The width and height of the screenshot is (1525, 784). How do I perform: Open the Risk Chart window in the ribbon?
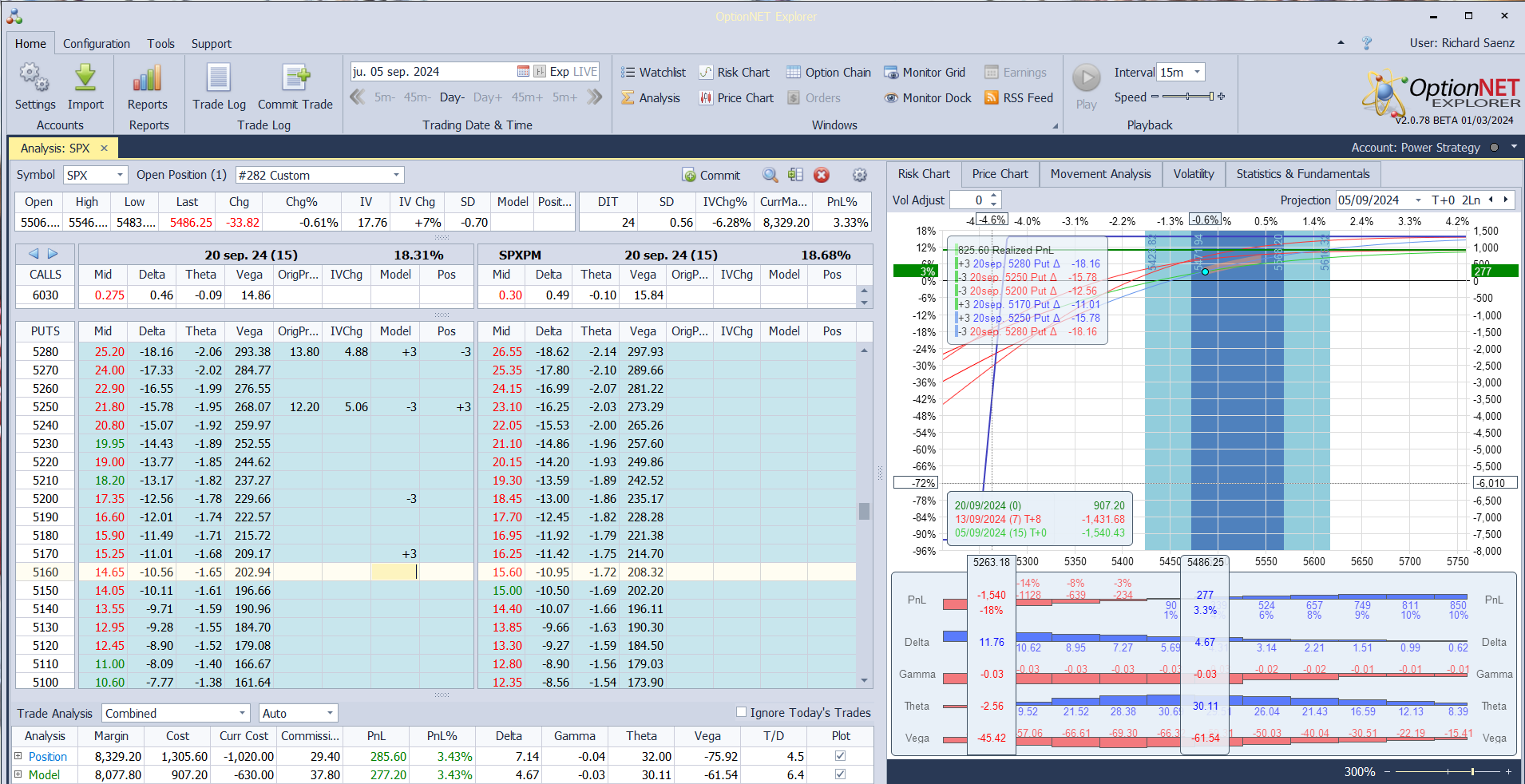(735, 72)
